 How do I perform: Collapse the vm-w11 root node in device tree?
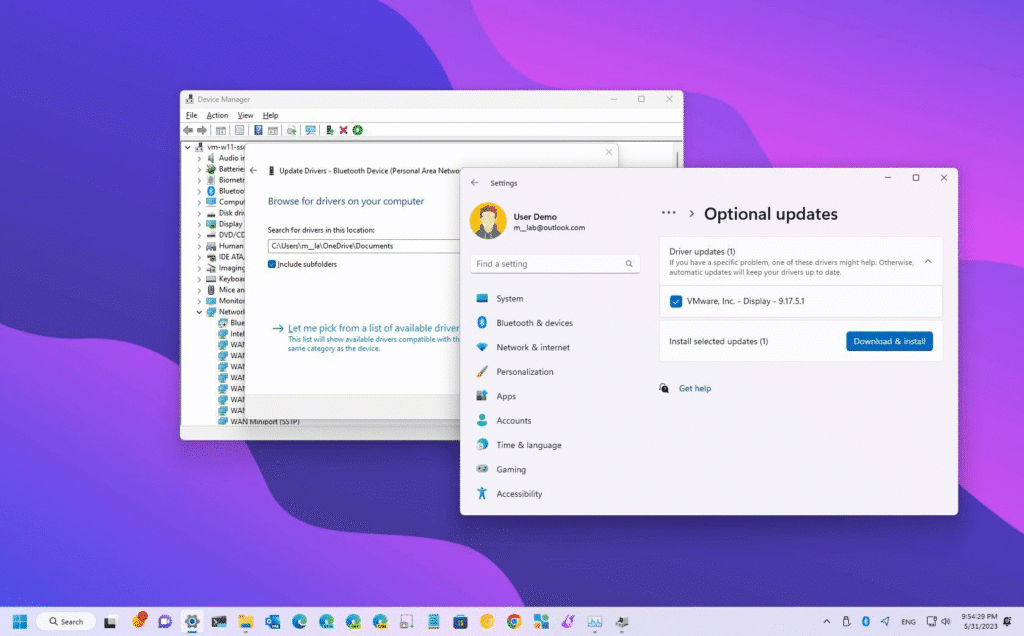click(x=188, y=148)
